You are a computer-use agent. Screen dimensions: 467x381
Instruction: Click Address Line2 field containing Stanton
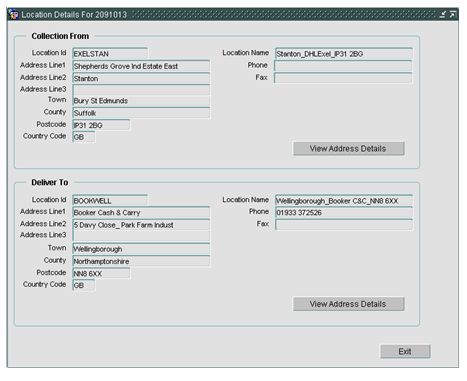pos(141,78)
